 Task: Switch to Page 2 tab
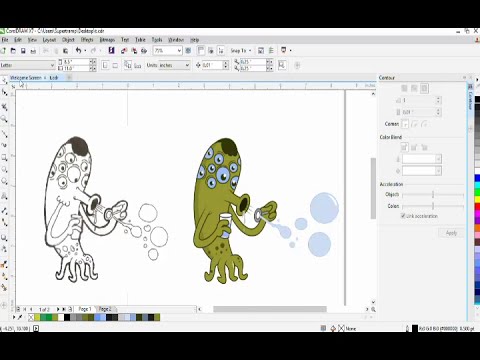105,309
